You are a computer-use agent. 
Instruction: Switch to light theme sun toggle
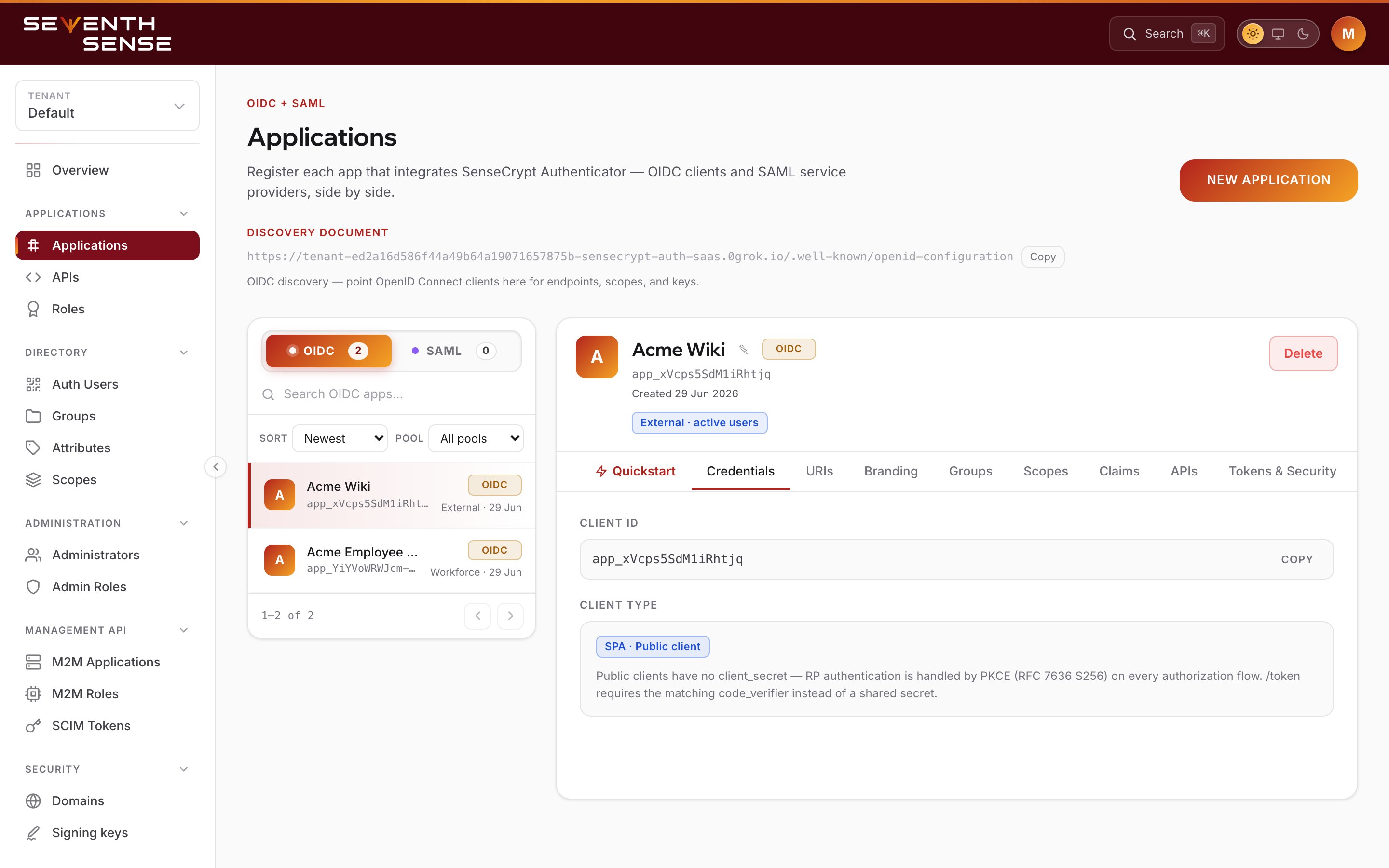click(x=1253, y=34)
